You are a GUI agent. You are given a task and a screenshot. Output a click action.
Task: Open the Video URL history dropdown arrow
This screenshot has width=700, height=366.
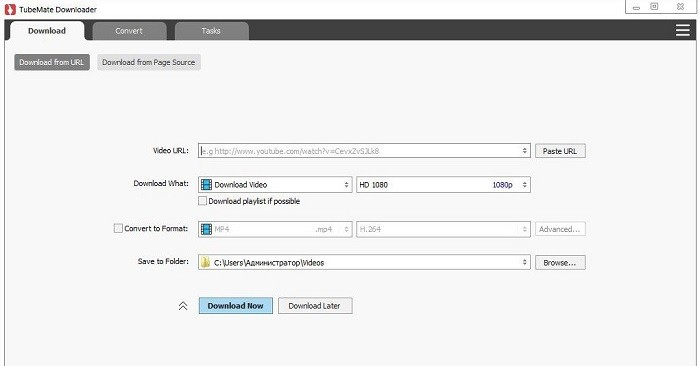pyautogui.click(x=525, y=151)
